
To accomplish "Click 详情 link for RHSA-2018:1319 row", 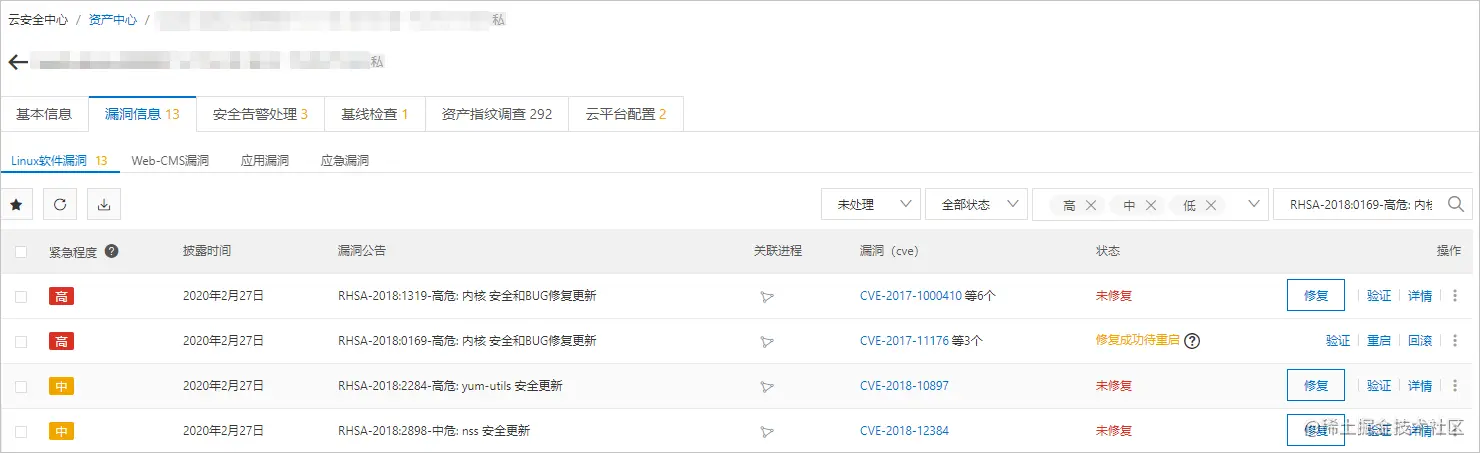I will pos(1420,296).
